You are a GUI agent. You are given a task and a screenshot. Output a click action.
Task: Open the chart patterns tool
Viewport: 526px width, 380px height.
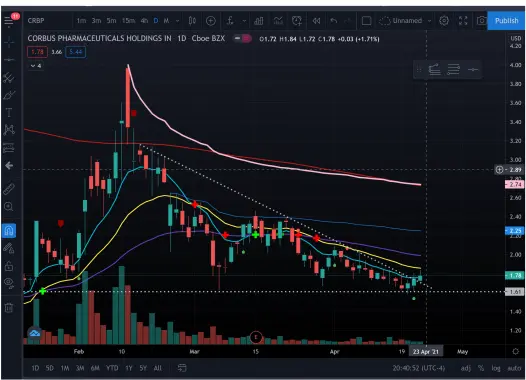pyautogui.click(x=9, y=130)
